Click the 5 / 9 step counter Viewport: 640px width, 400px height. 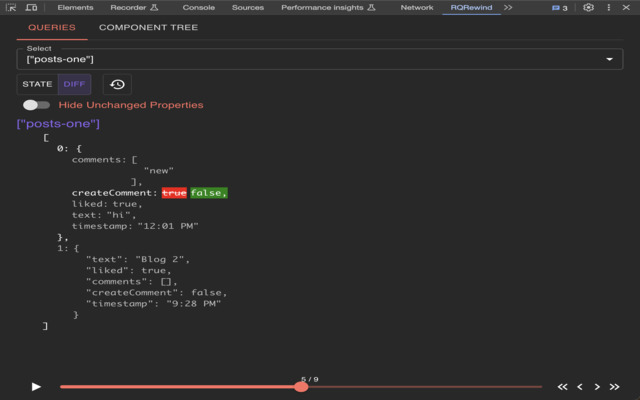tap(310, 379)
